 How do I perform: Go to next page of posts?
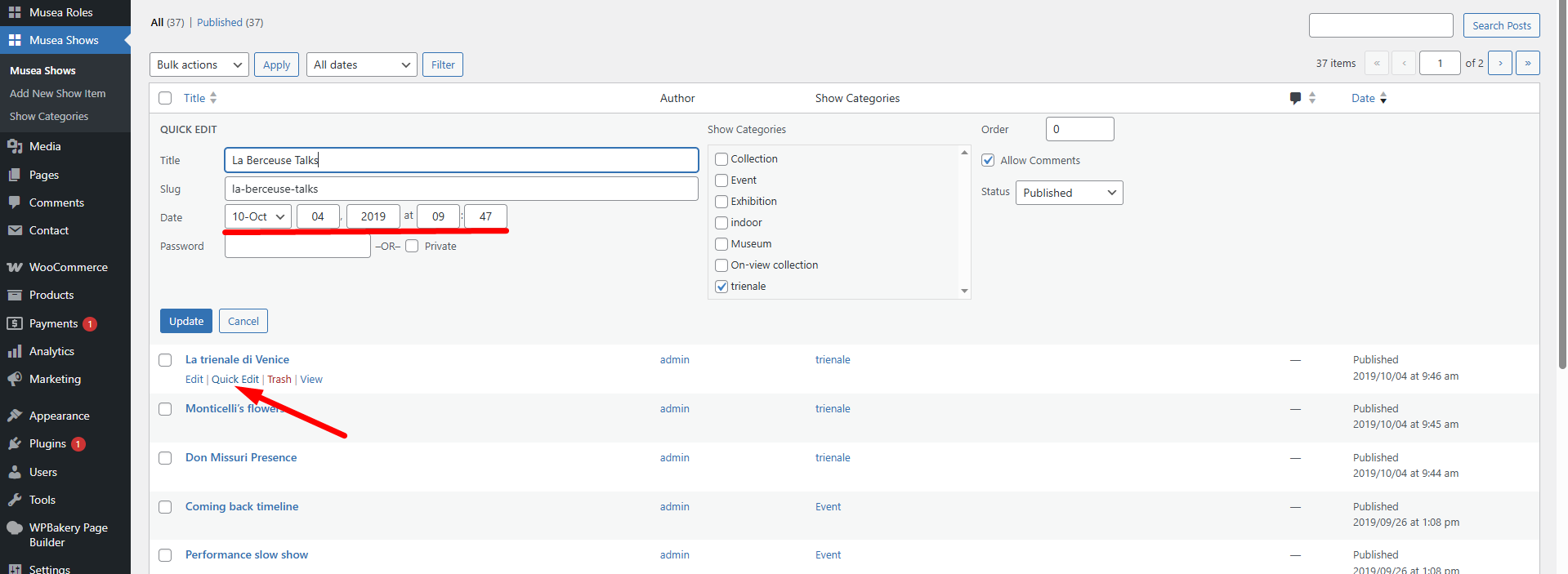coord(1500,63)
